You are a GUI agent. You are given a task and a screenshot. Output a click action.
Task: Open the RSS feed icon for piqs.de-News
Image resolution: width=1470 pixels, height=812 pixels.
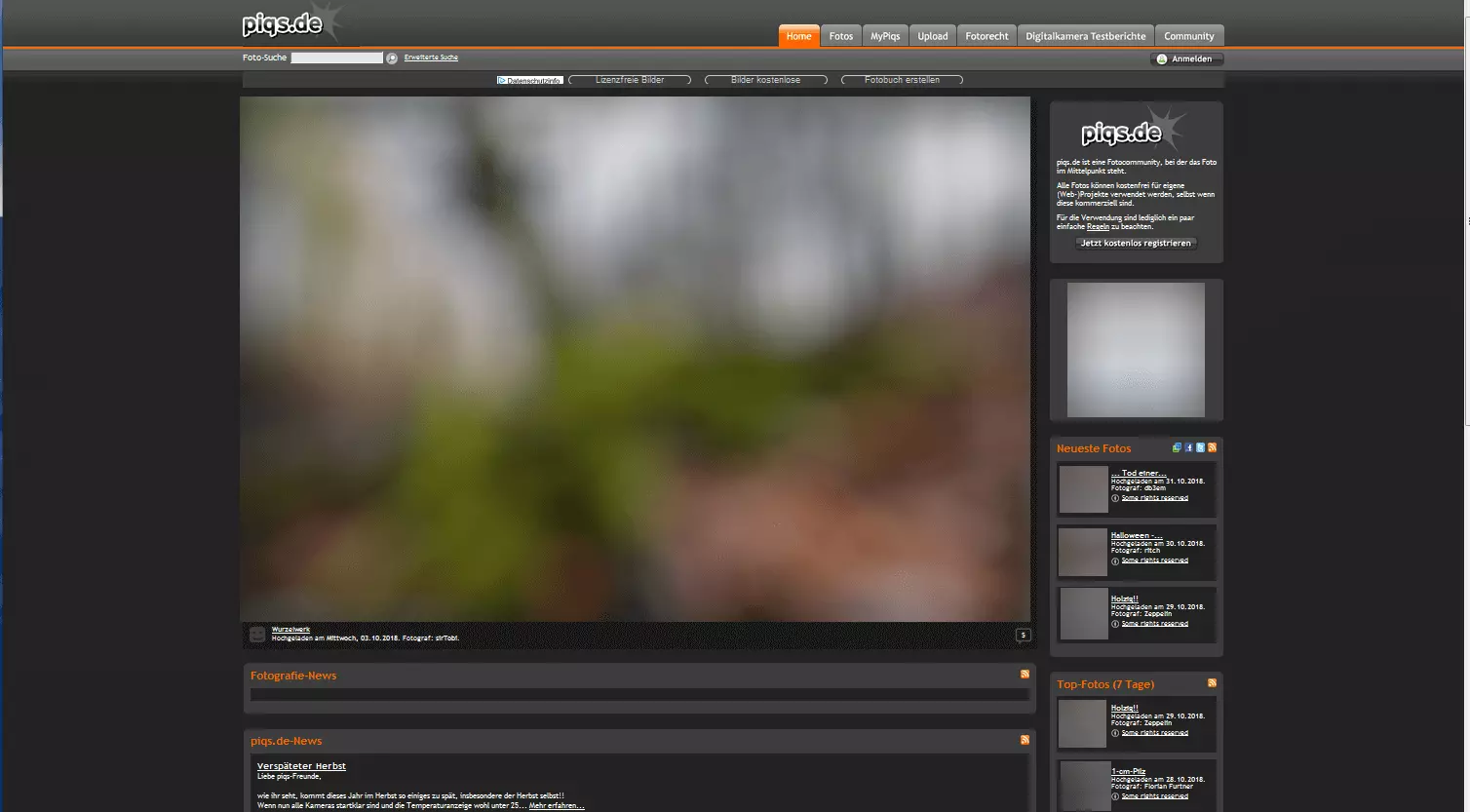click(1025, 740)
